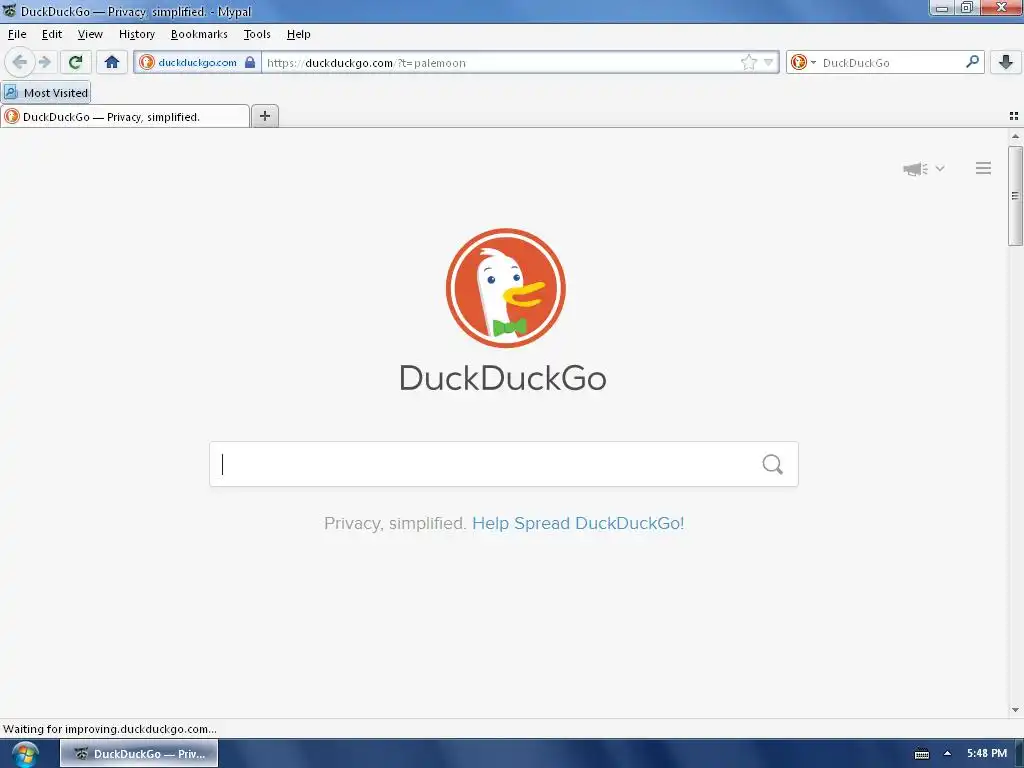The height and width of the screenshot is (768, 1024).
Task: Click the vertical scrollbar thumb
Action: [1015, 196]
